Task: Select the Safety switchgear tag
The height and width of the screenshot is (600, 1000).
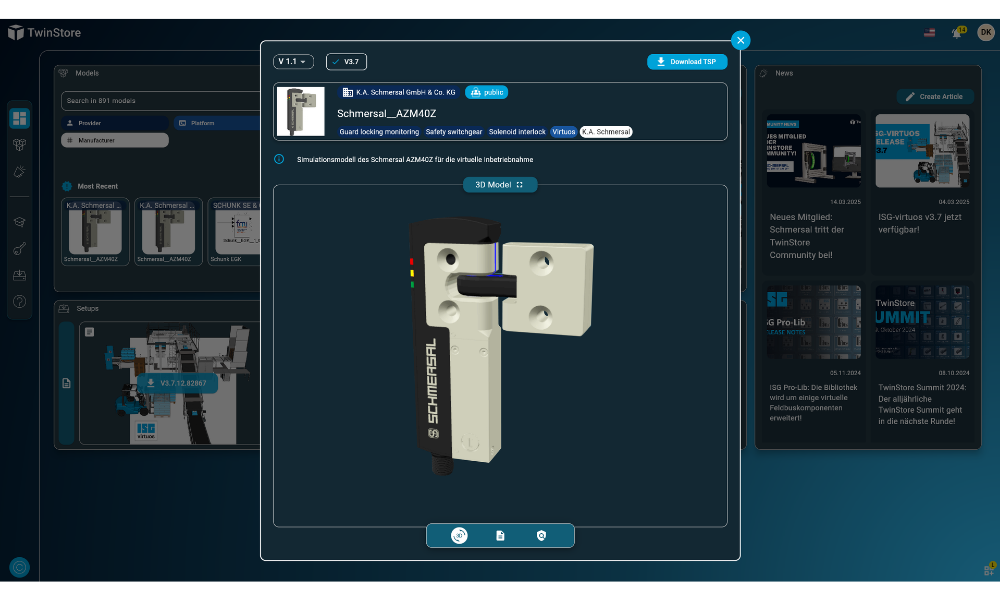Action: coord(453,132)
